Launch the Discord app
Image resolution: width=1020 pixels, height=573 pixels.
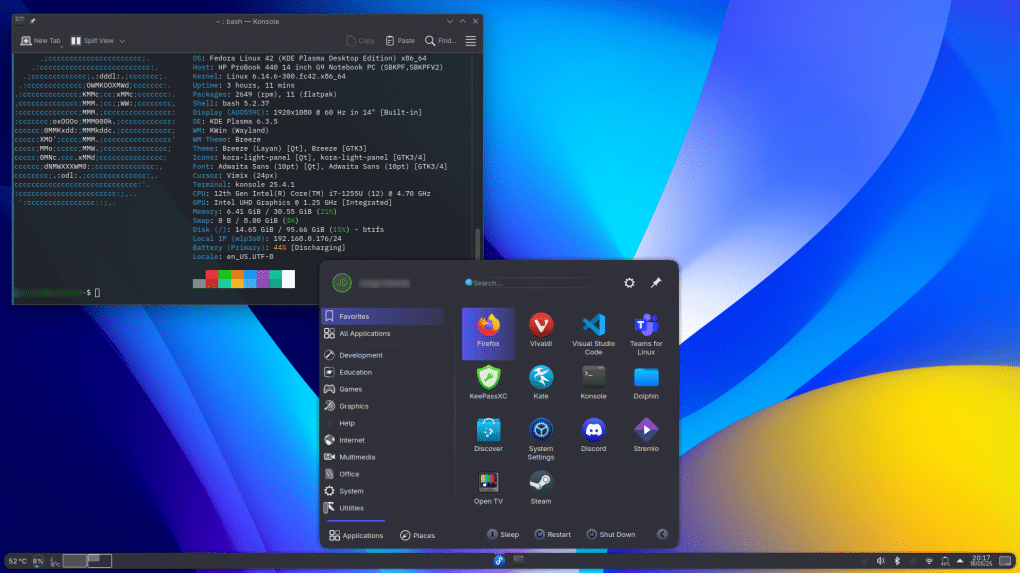tap(593, 435)
